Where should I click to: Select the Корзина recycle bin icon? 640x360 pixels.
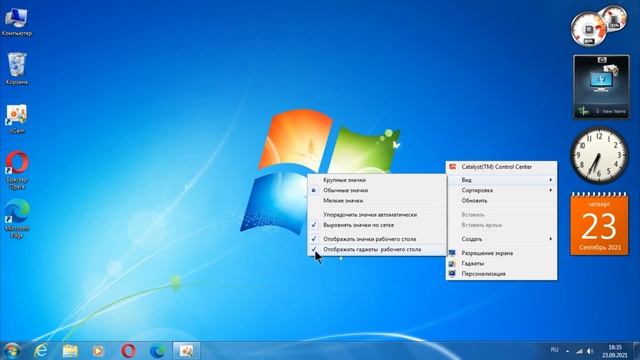[17, 69]
